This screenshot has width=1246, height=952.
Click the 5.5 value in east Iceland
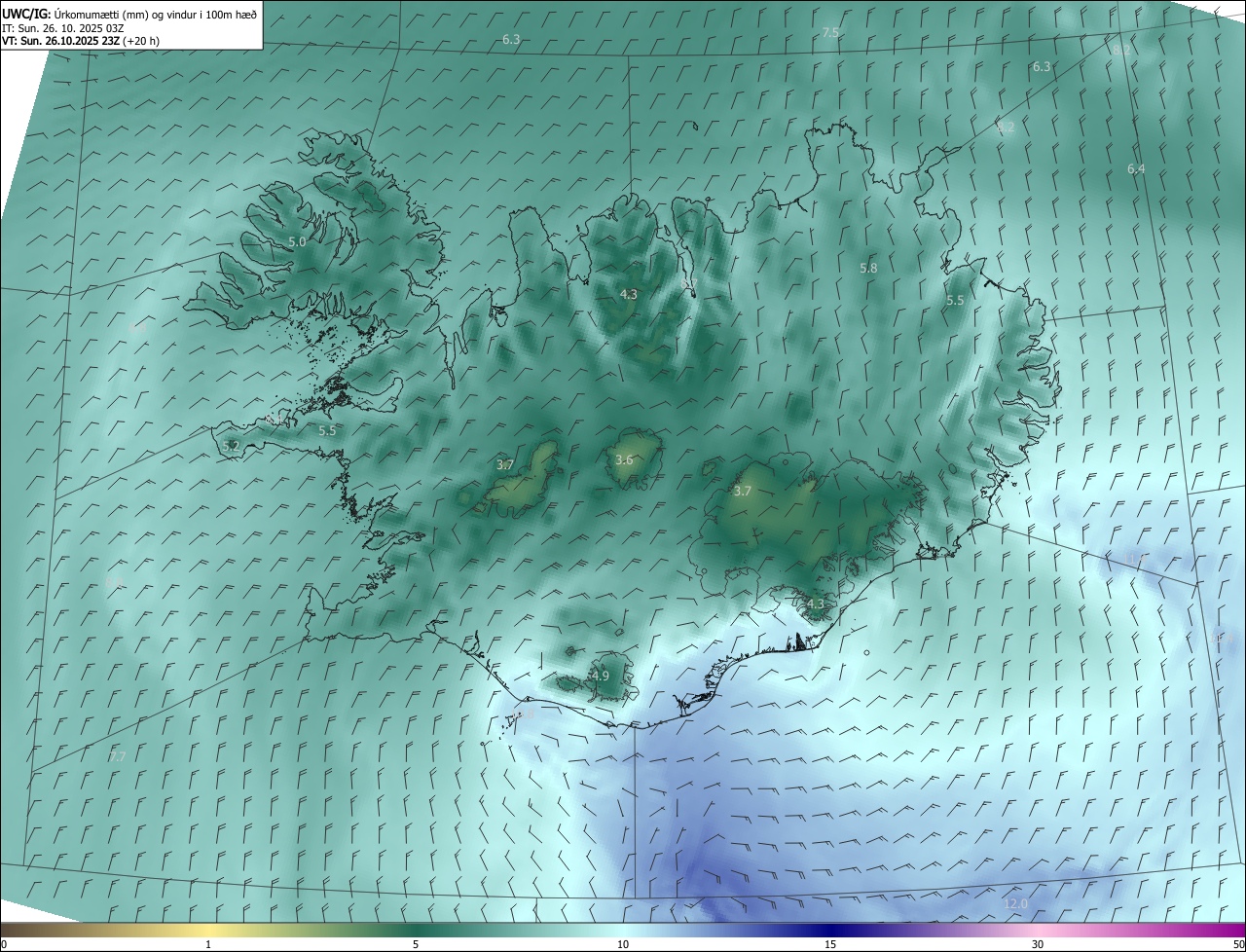tap(955, 301)
